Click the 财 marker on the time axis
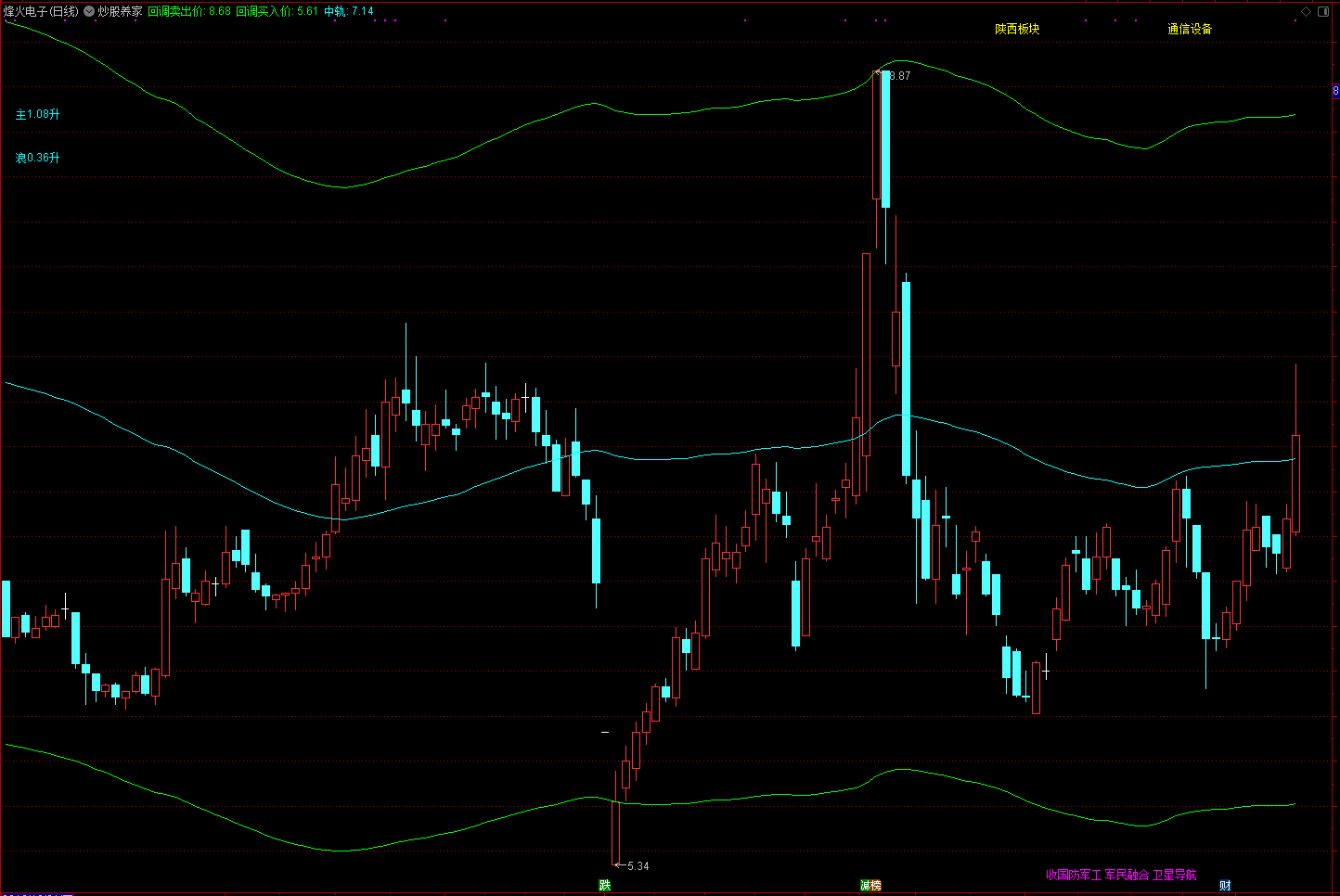The image size is (1340, 896). click(1225, 886)
